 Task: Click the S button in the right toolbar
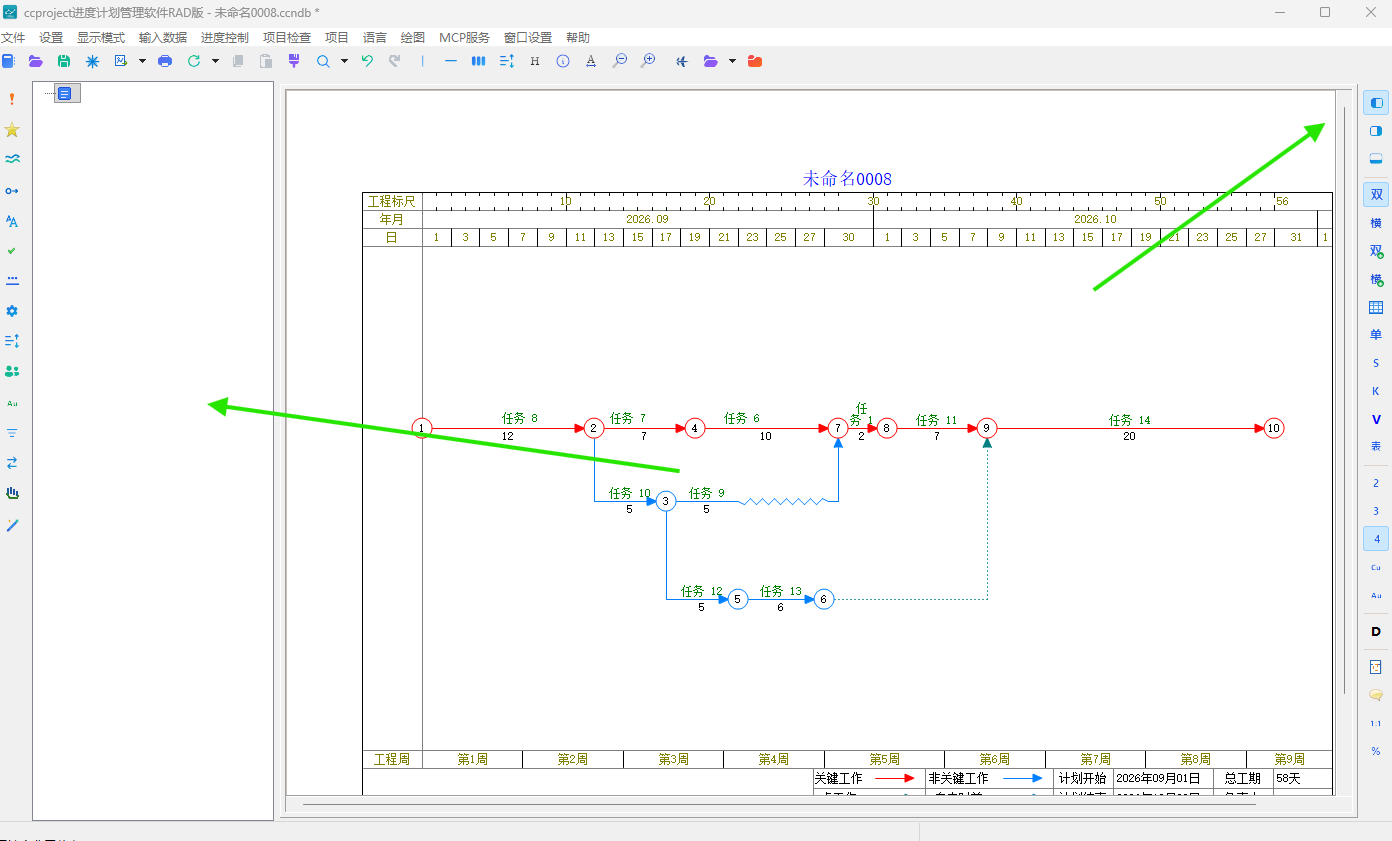point(1376,363)
